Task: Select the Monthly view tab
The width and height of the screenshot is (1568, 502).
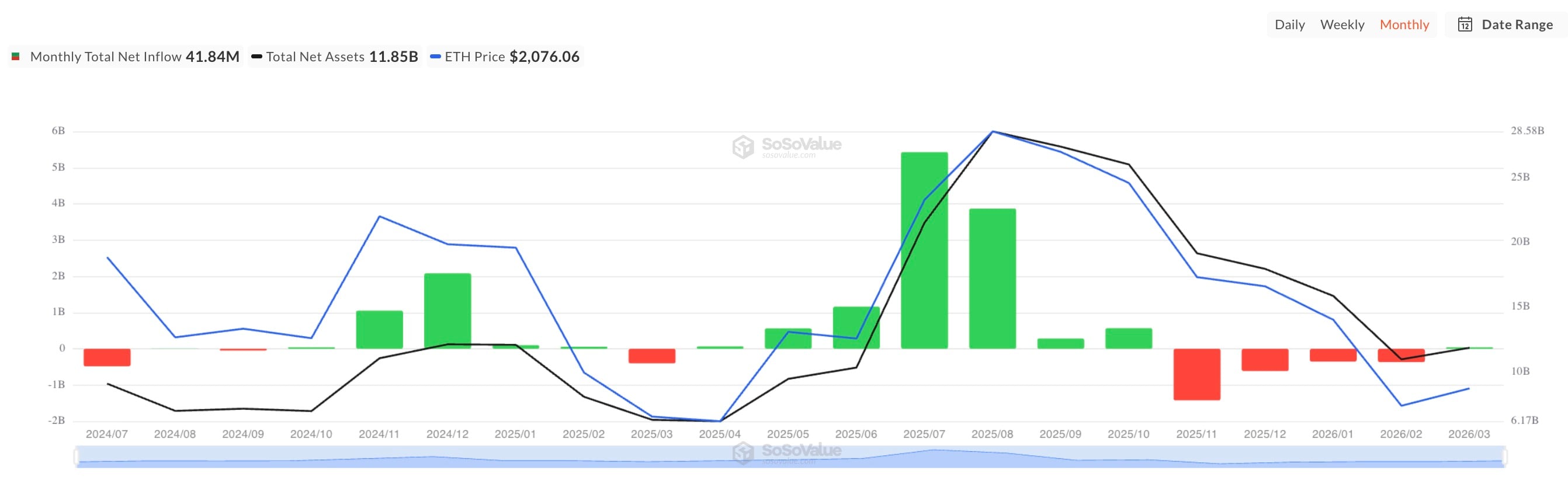Action: 1404,25
